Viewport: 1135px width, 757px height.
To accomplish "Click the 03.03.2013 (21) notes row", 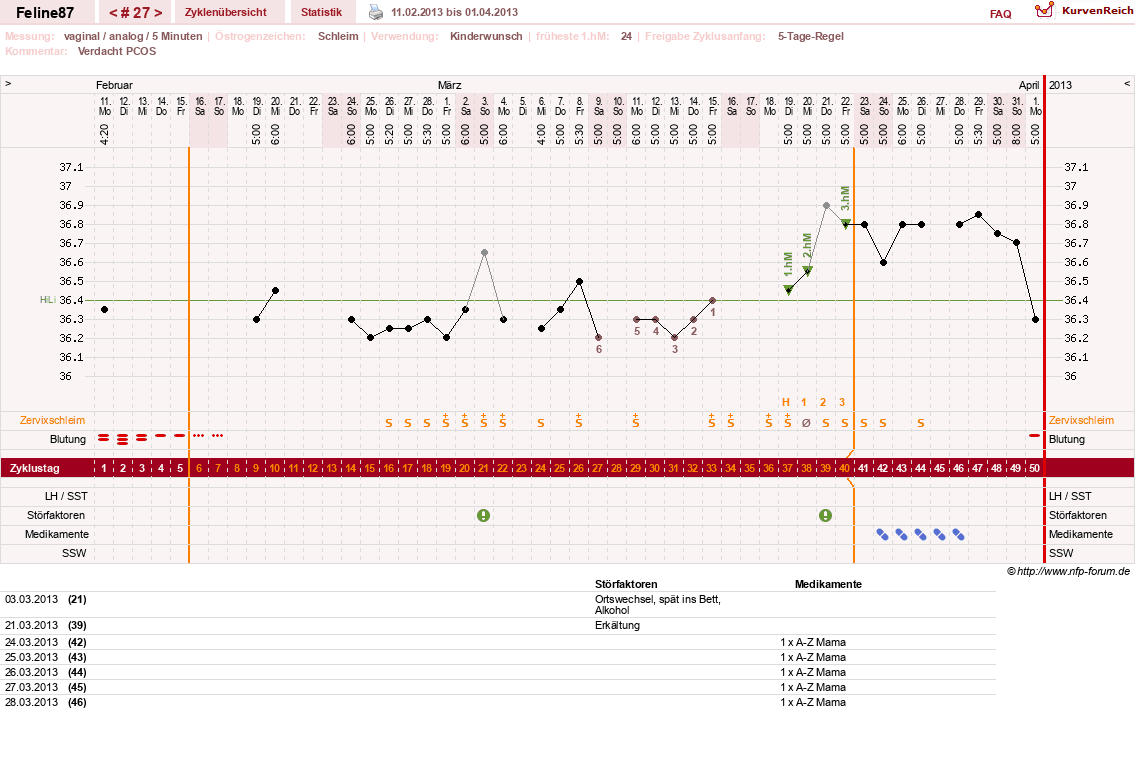I will [499, 604].
